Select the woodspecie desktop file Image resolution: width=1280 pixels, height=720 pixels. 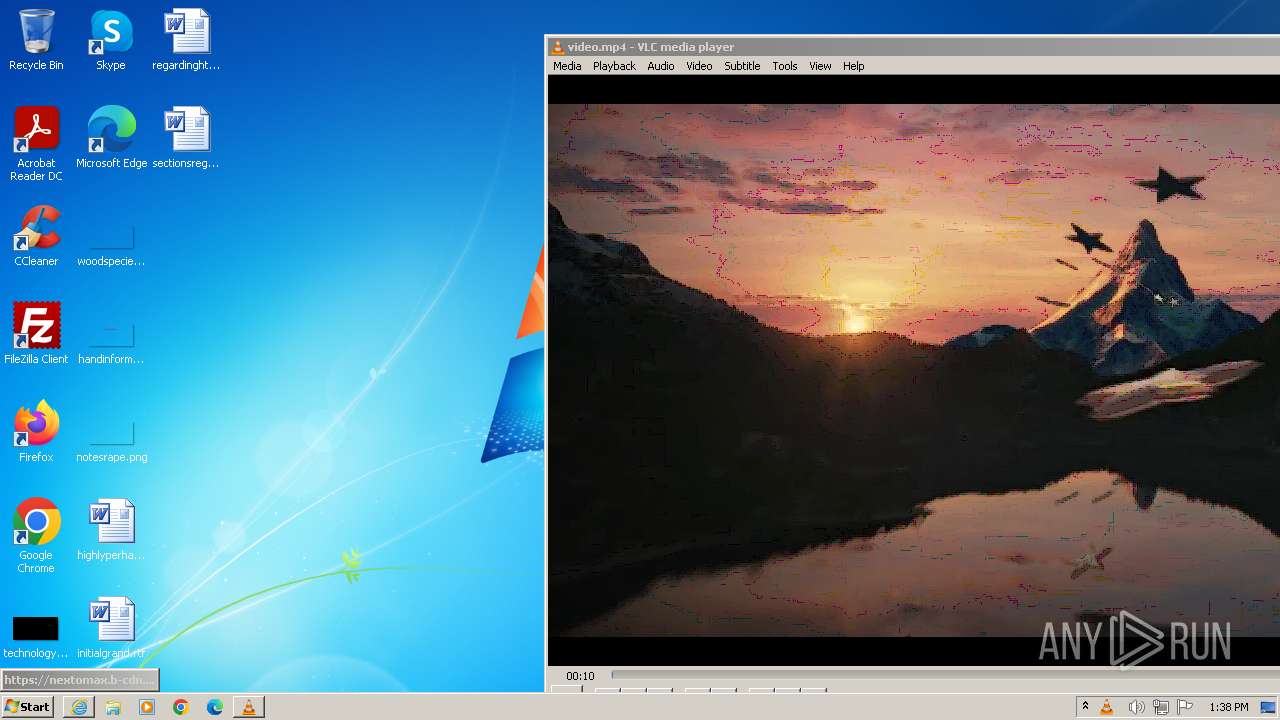111,246
